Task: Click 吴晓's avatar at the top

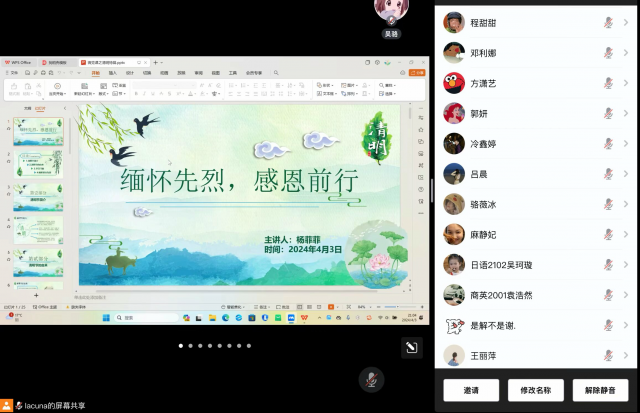Action: (391, 12)
